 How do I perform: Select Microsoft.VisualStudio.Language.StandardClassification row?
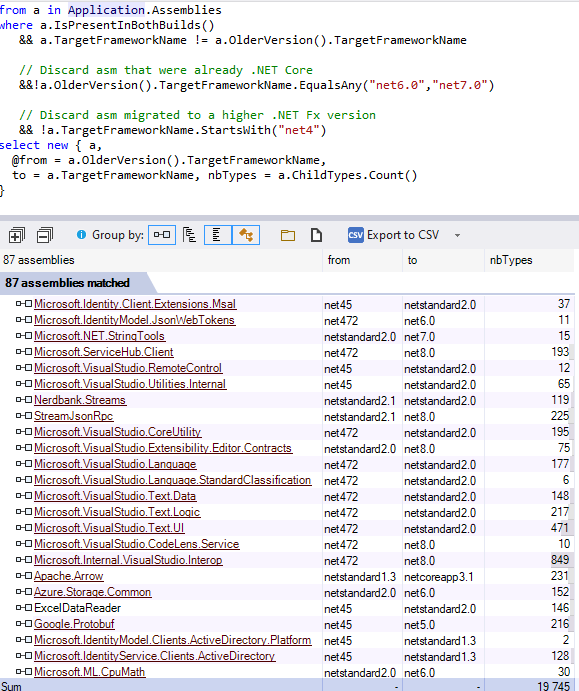[287, 480]
